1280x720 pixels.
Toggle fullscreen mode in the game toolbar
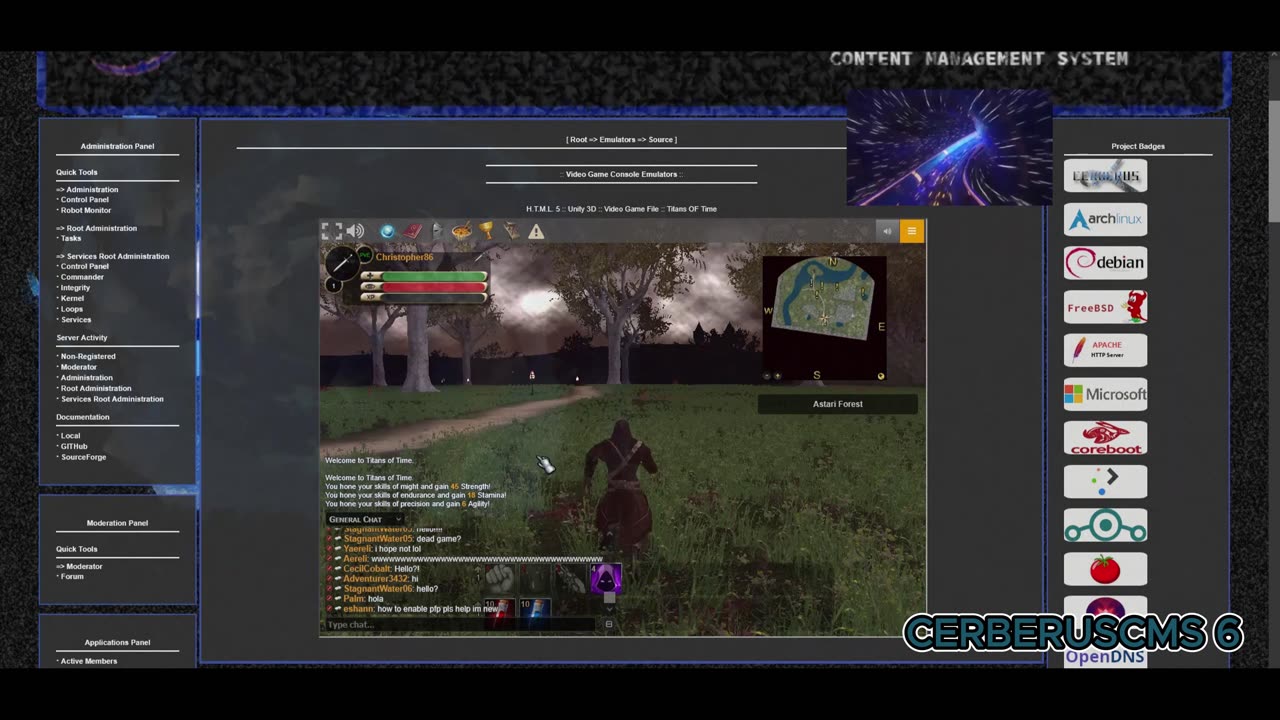[x=332, y=231]
